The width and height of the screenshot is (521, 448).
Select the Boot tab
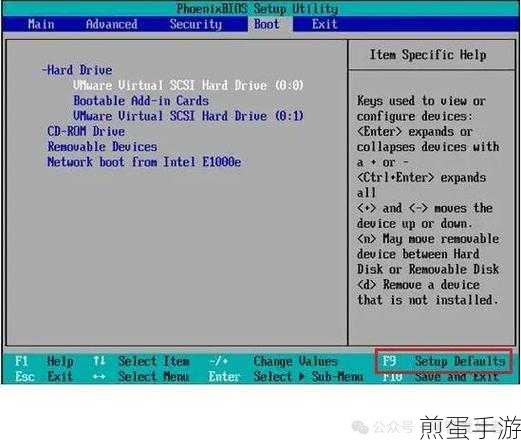point(267,24)
